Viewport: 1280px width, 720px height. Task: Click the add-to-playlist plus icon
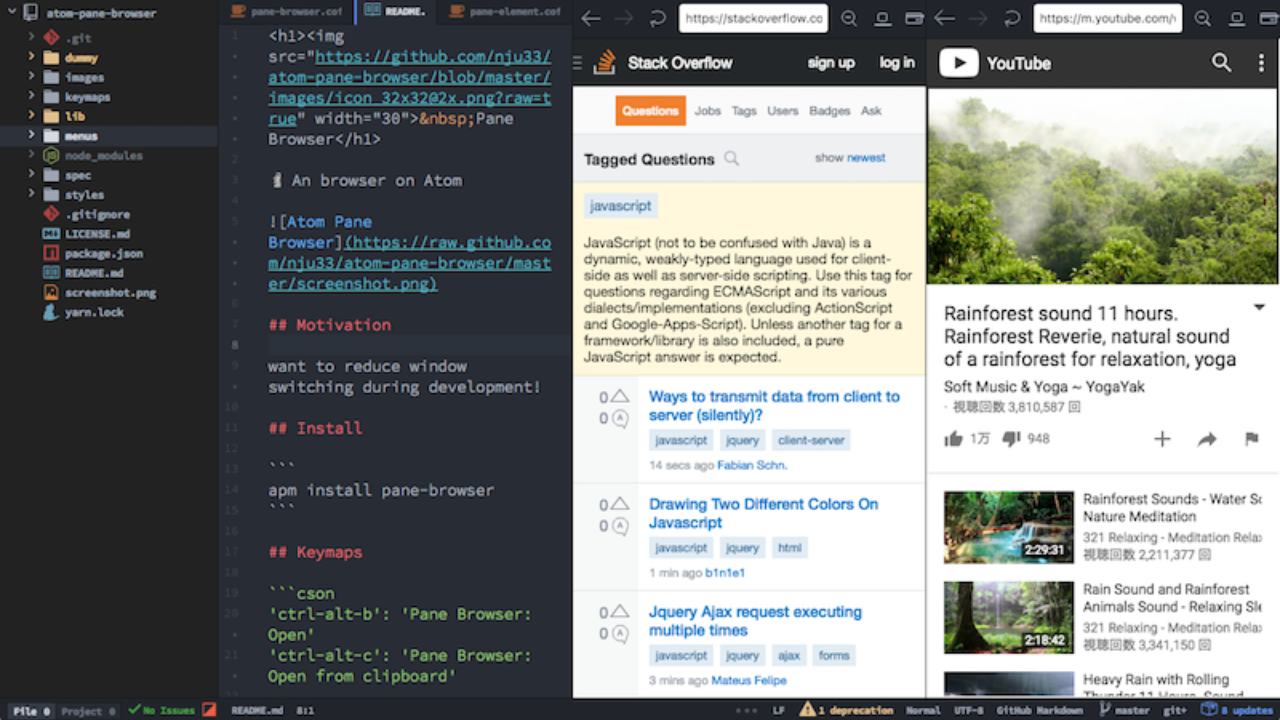1162,439
